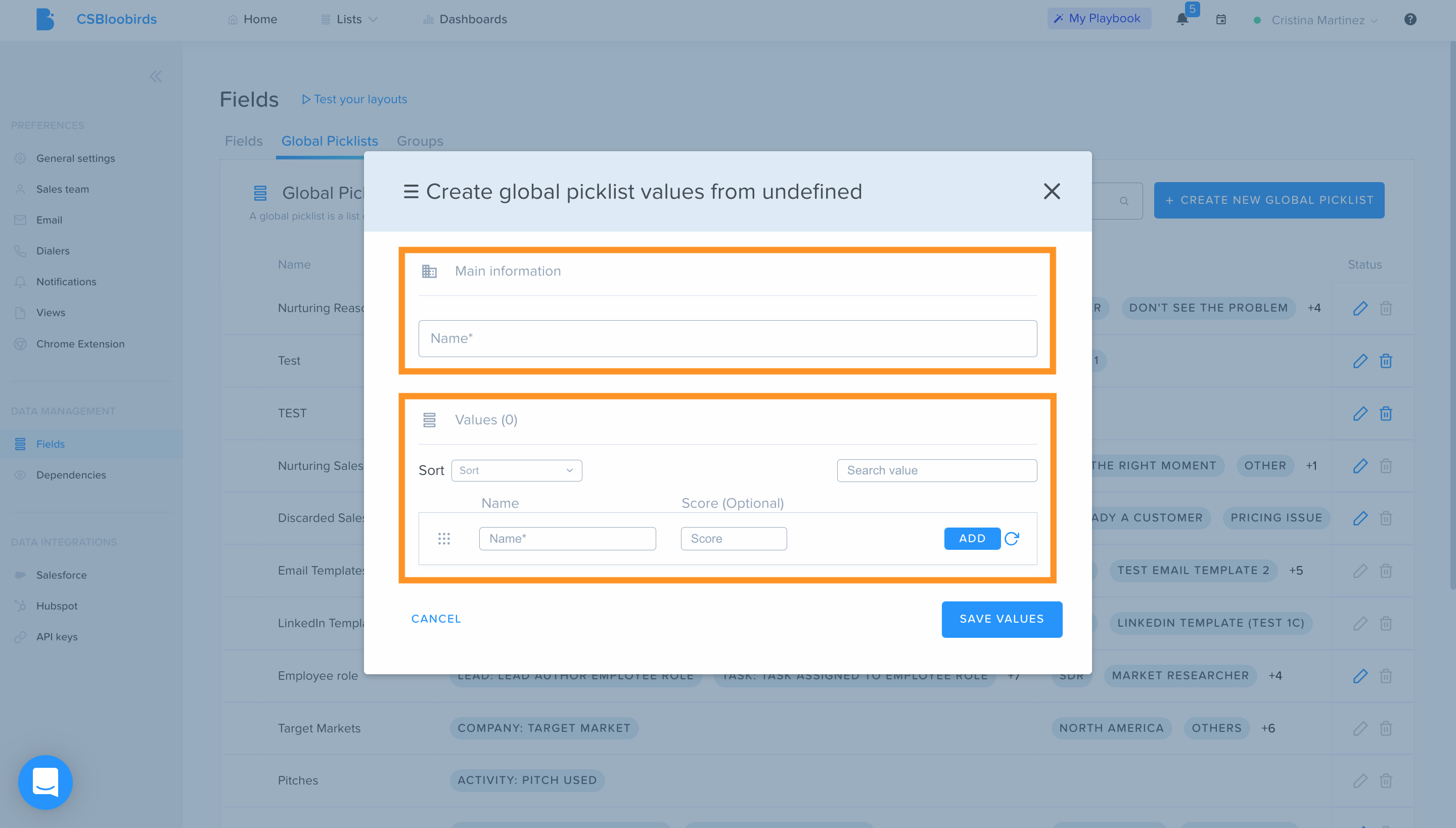Viewport: 1456px width, 828px height.
Task: Grab the drag handle dots icon
Action: (x=444, y=538)
